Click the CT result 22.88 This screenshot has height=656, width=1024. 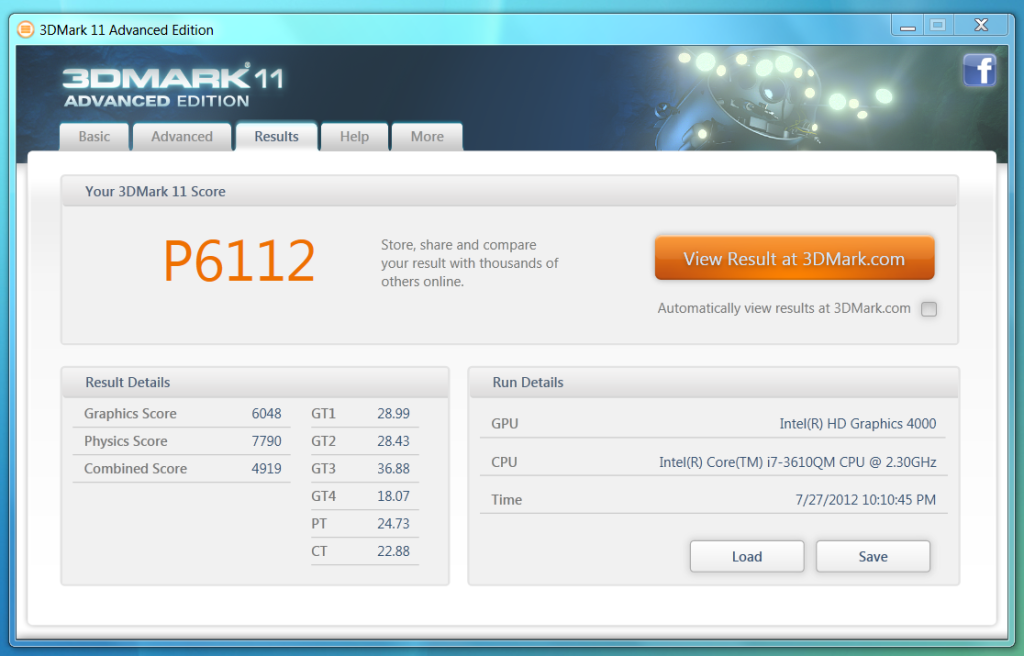pyautogui.click(x=393, y=551)
